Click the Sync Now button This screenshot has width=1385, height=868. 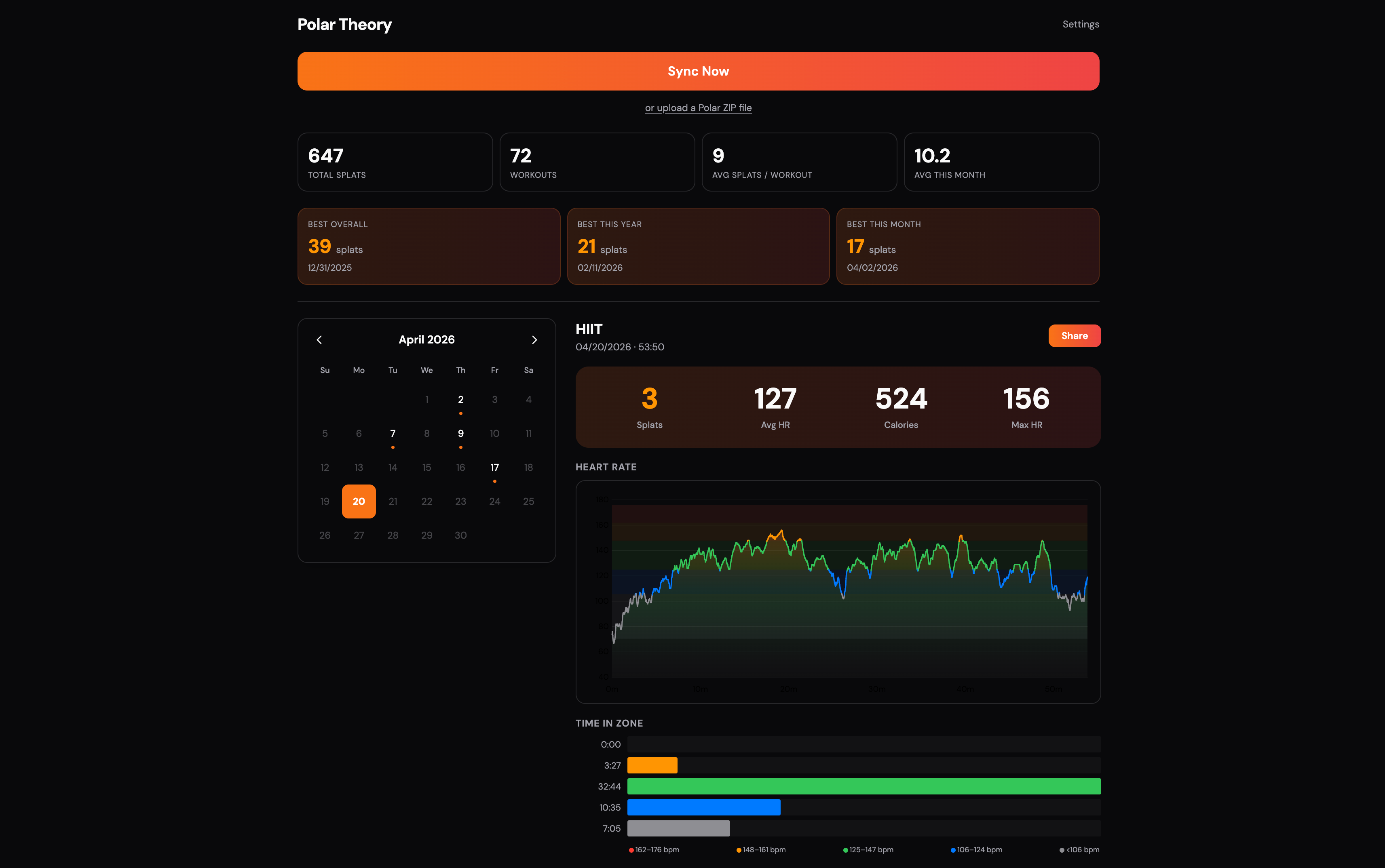click(x=698, y=71)
